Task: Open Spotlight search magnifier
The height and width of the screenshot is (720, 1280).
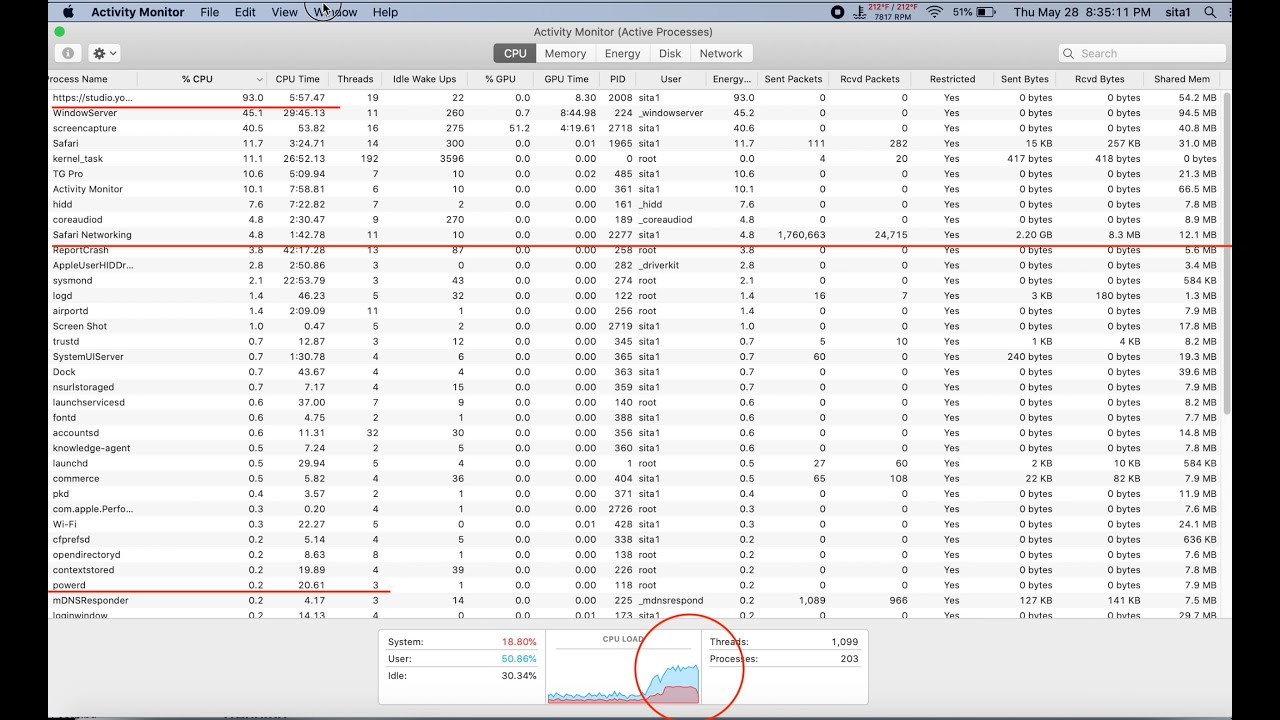Action: [x=1210, y=12]
